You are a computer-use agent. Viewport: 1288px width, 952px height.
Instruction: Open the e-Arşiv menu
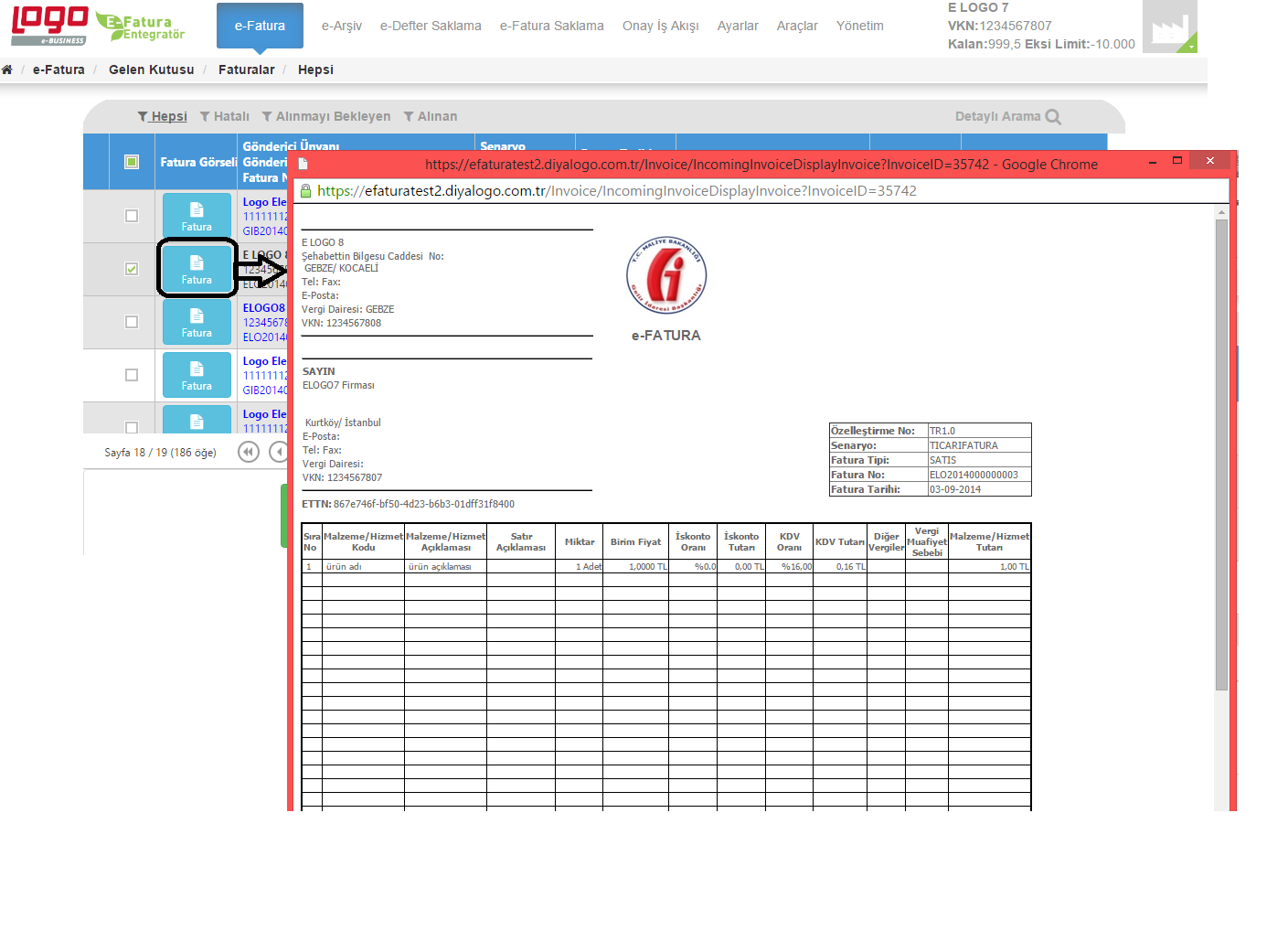point(342,26)
